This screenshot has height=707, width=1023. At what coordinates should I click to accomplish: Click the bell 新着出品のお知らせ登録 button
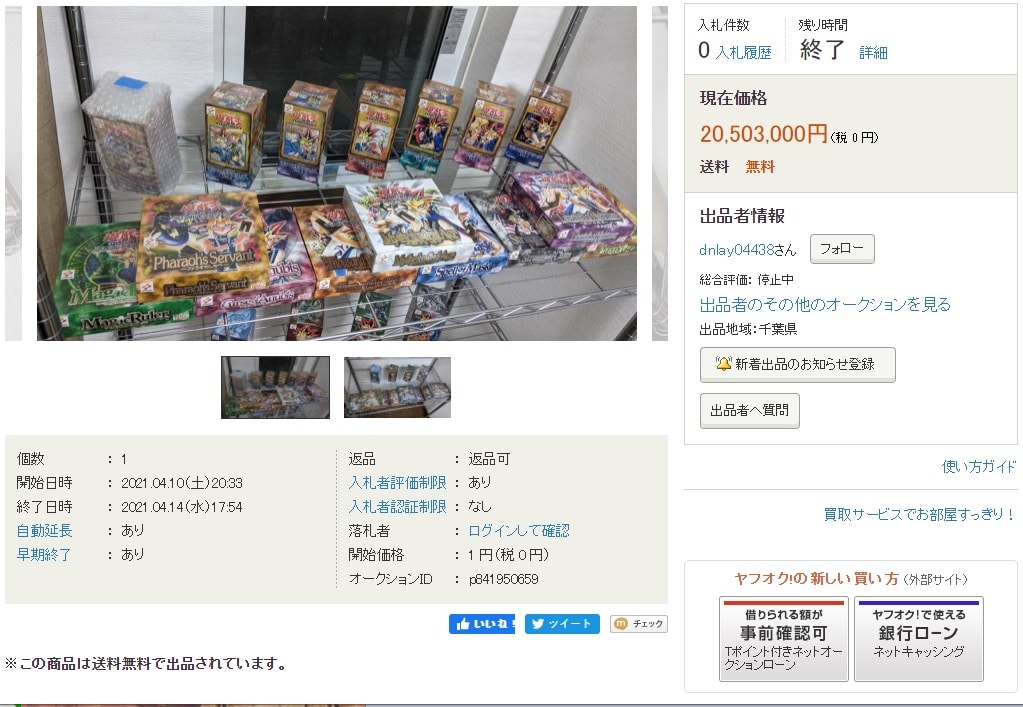tap(797, 365)
